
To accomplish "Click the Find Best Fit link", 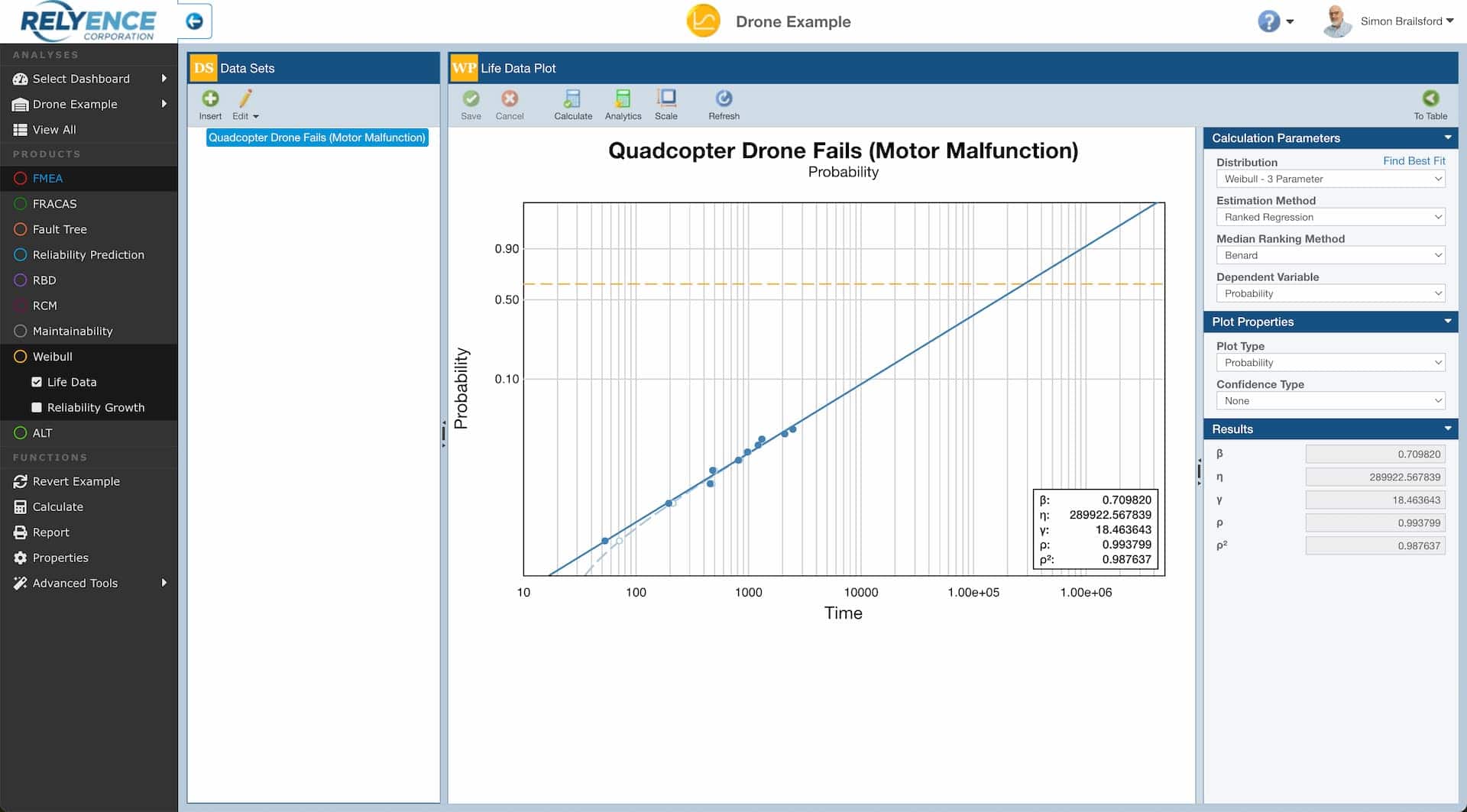I will [1414, 161].
